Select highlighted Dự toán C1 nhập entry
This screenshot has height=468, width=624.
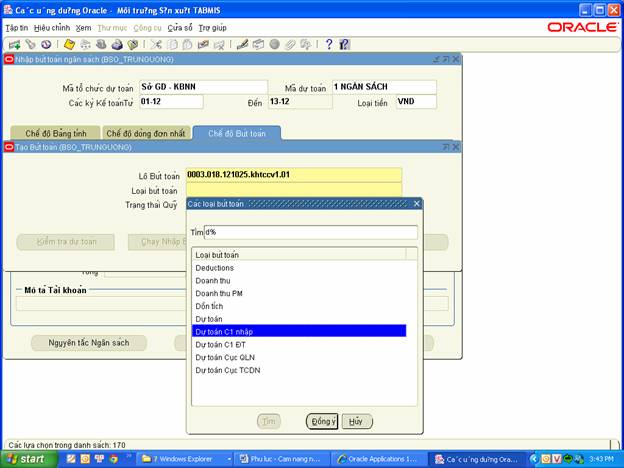click(x=299, y=332)
